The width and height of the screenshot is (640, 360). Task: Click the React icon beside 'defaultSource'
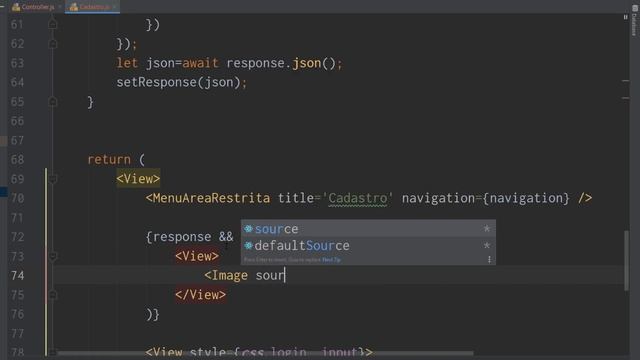coord(248,246)
